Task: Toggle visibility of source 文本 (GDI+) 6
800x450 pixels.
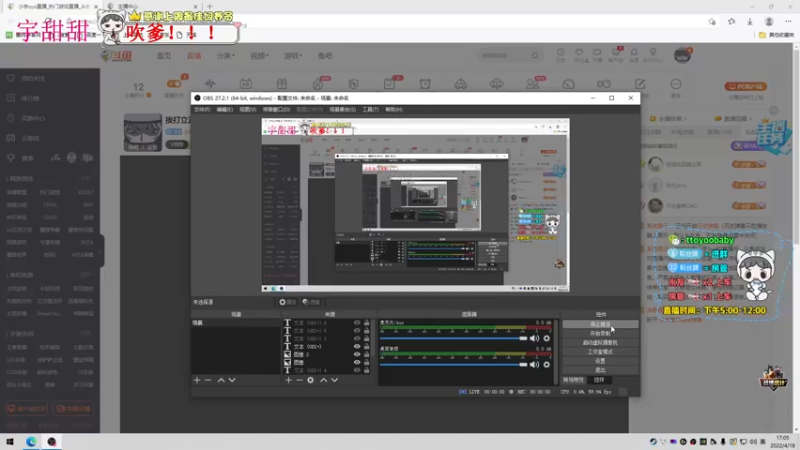Action: coord(357,323)
